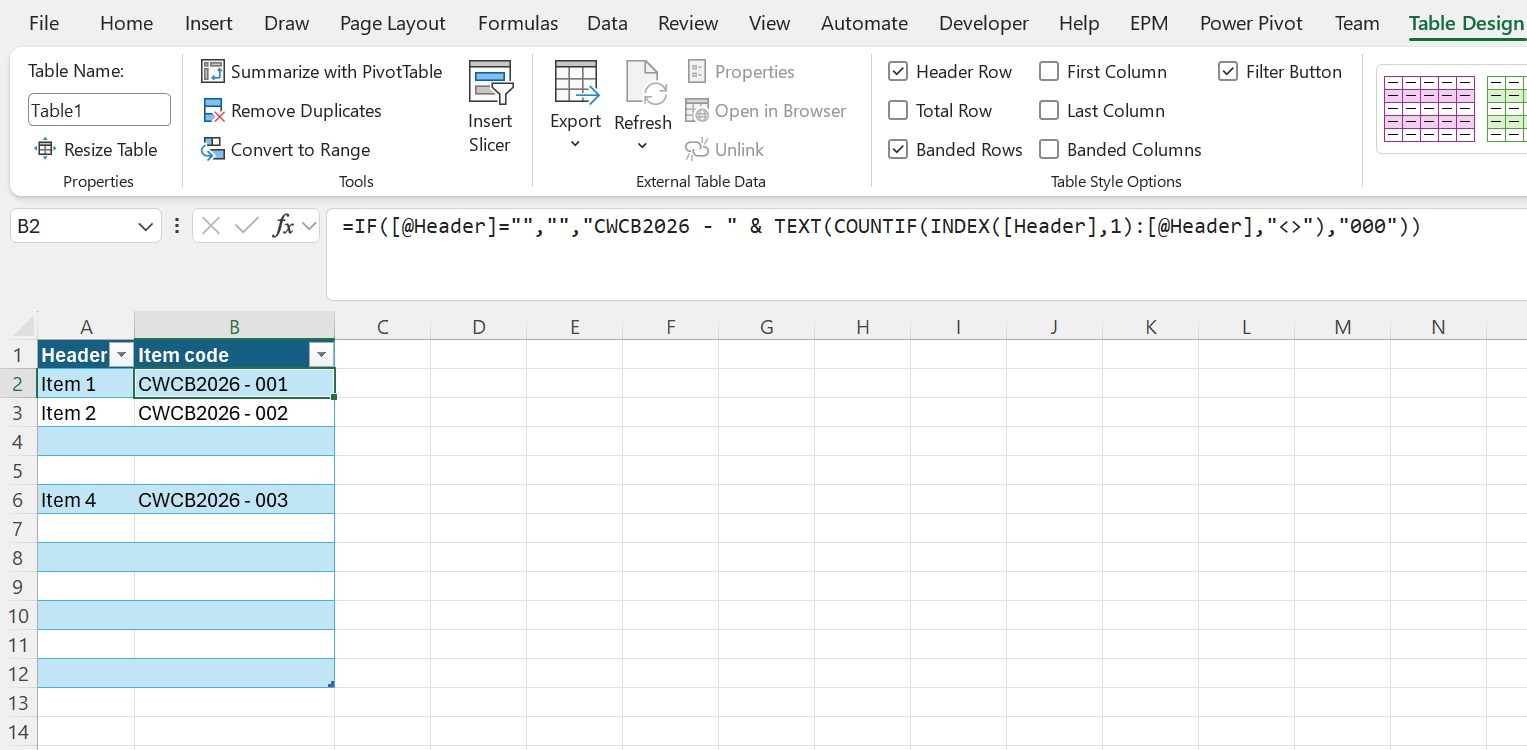
Task: Select cell containing CWCB2026 - 002
Action: point(234,413)
